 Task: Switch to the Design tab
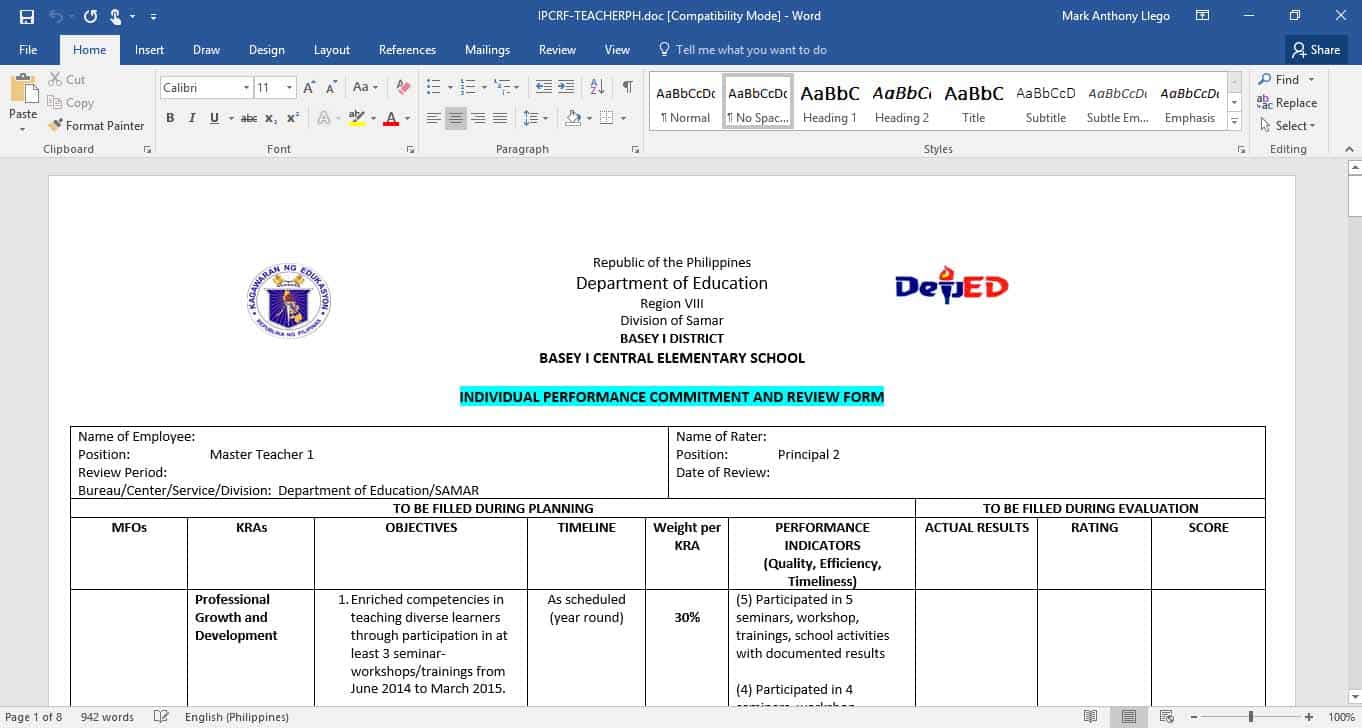[x=266, y=50]
